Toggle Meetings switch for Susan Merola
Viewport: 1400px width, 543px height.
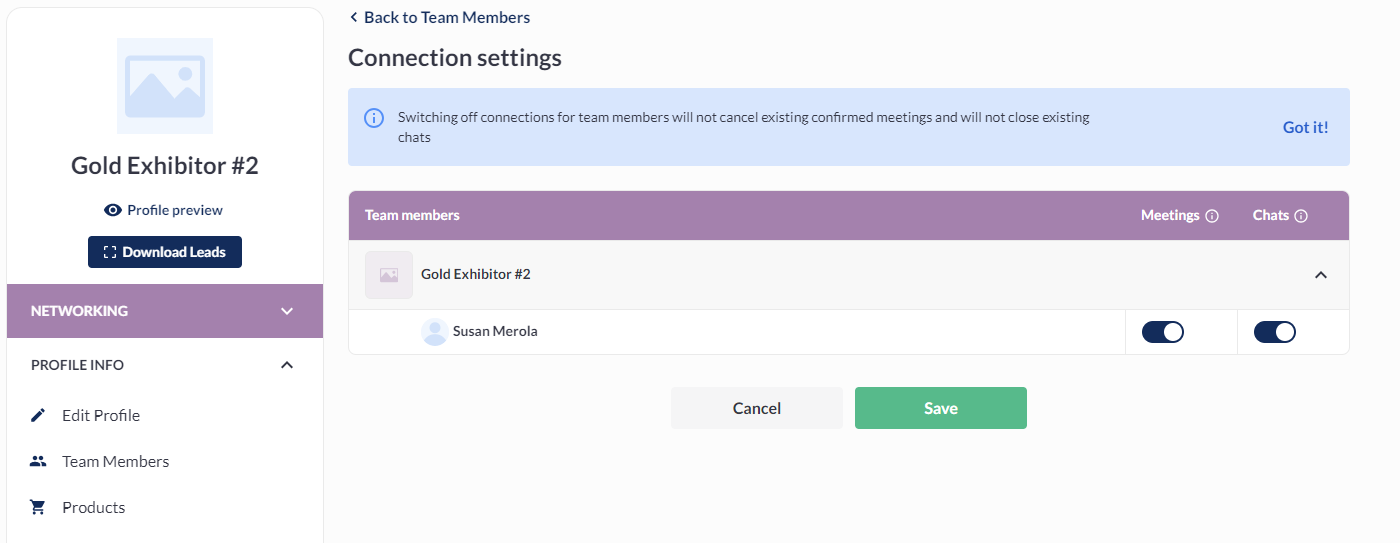click(x=1162, y=332)
